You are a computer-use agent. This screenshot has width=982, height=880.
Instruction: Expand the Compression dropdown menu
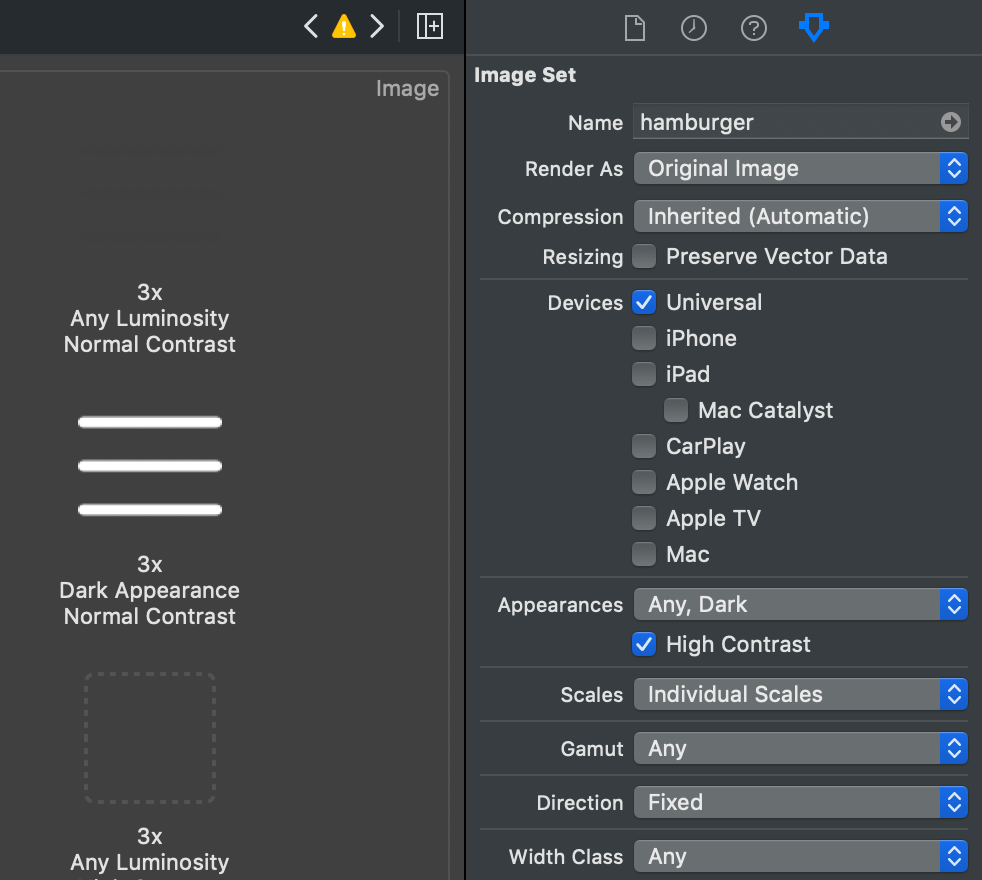[x=800, y=216]
